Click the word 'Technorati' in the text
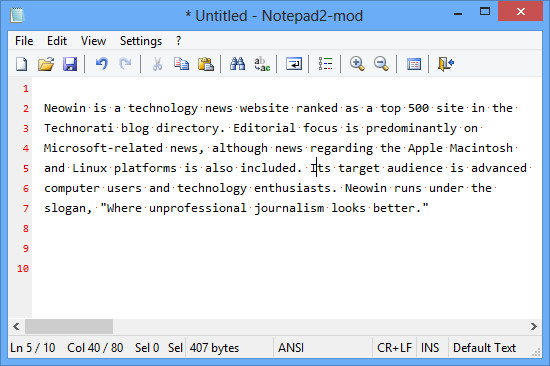 [x=79, y=128]
